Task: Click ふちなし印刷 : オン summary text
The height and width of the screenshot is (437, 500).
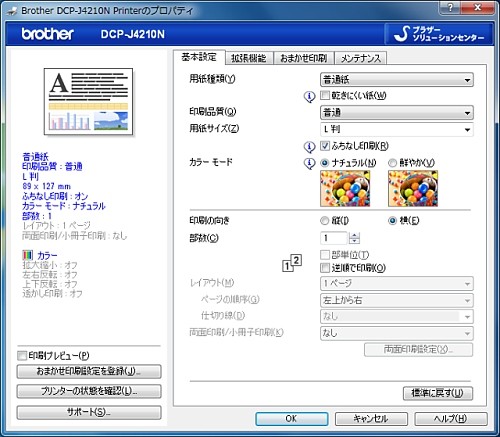Action: point(55,196)
